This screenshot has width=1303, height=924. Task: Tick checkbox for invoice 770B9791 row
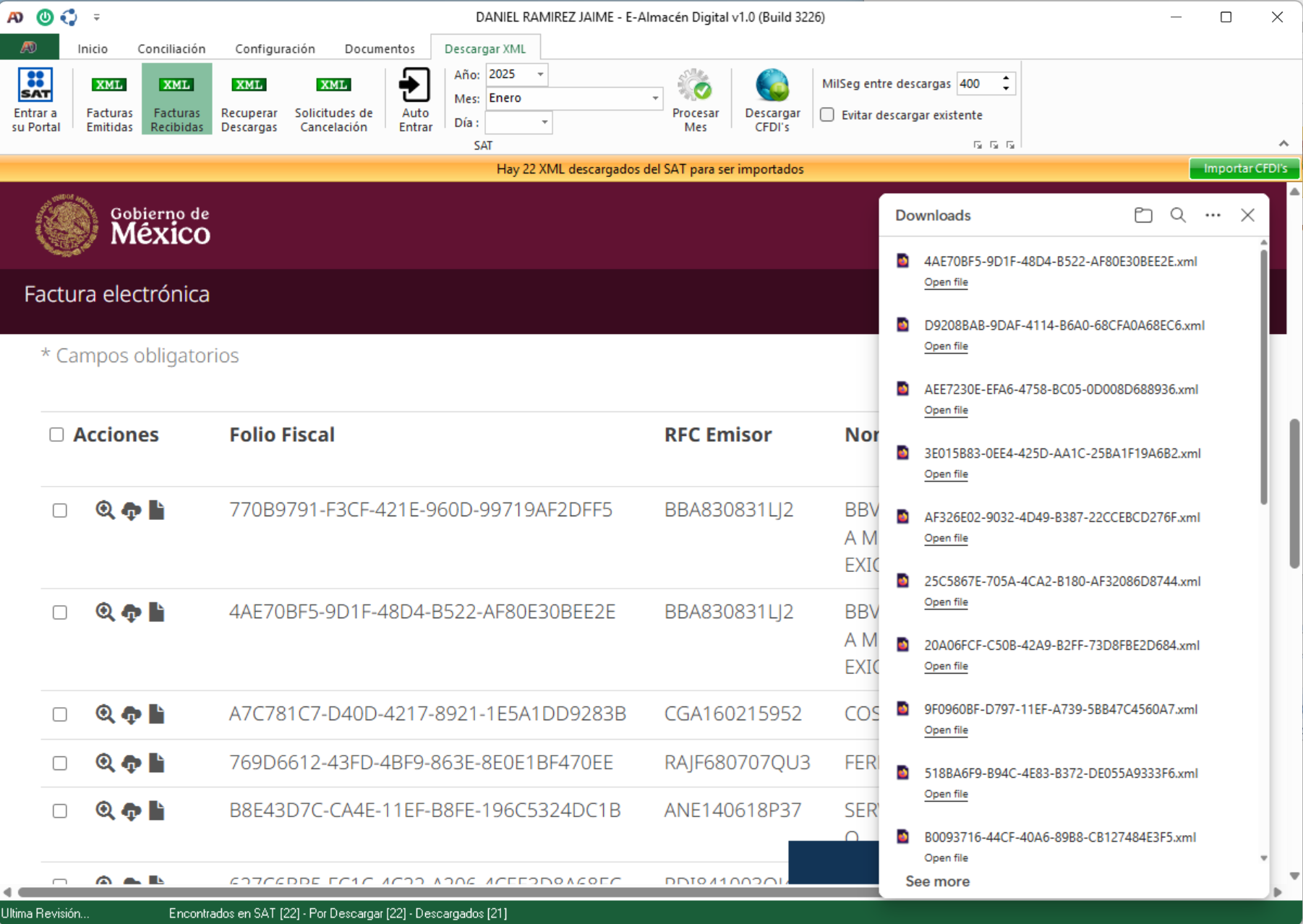pos(60,510)
